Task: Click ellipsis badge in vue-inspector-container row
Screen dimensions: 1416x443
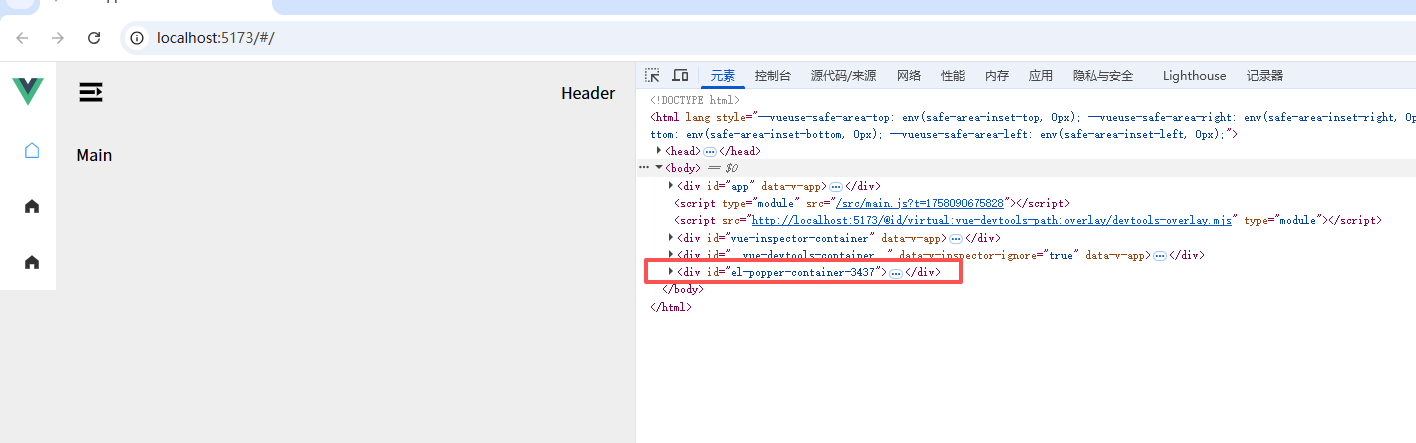Action: pyautogui.click(x=956, y=238)
